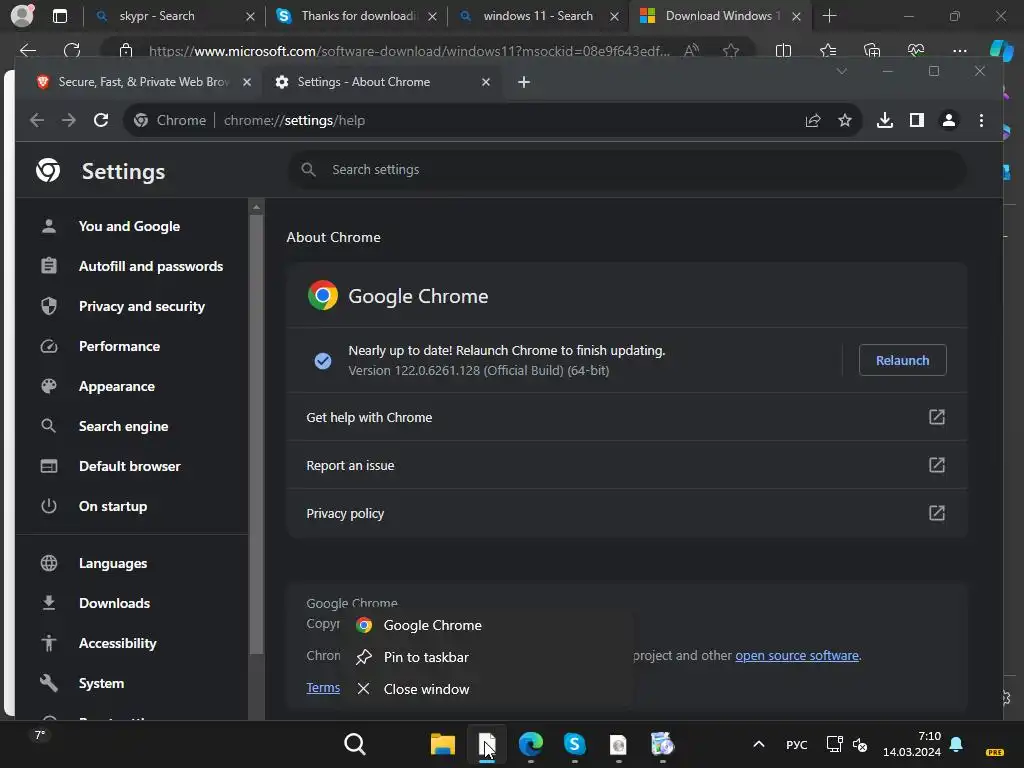Open Chrome downloads icon
Screen dimensions: 1024x768
(x=884, y=120)
